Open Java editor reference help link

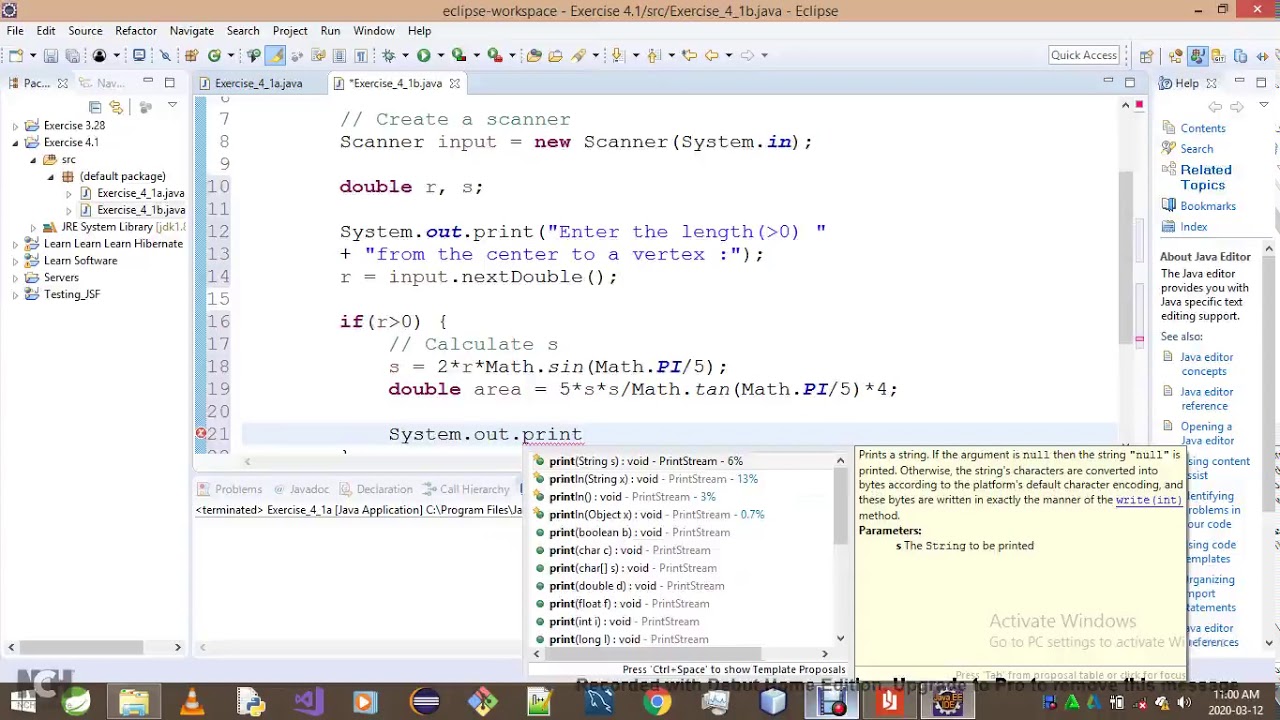pyautogui.click(x=1206, y=399)
